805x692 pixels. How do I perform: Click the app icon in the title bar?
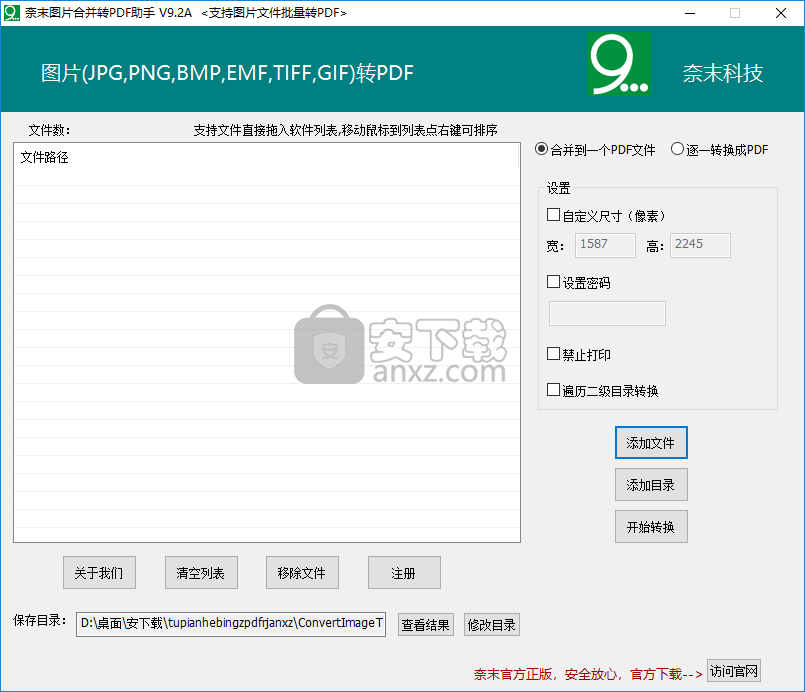[x=11, y=12]
